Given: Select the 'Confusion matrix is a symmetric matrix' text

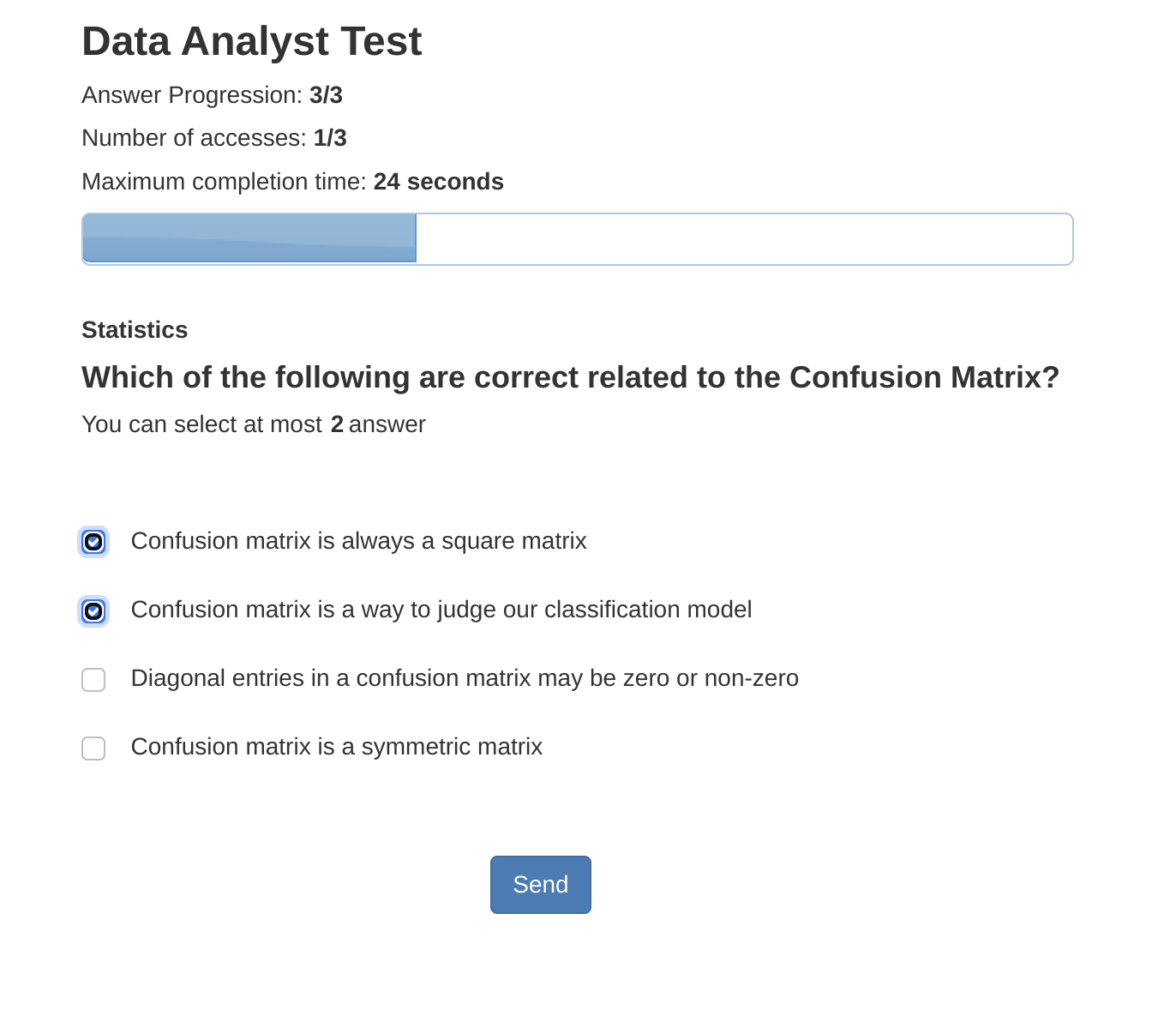Looking at the screenshot, I should [x=336, y=747].
